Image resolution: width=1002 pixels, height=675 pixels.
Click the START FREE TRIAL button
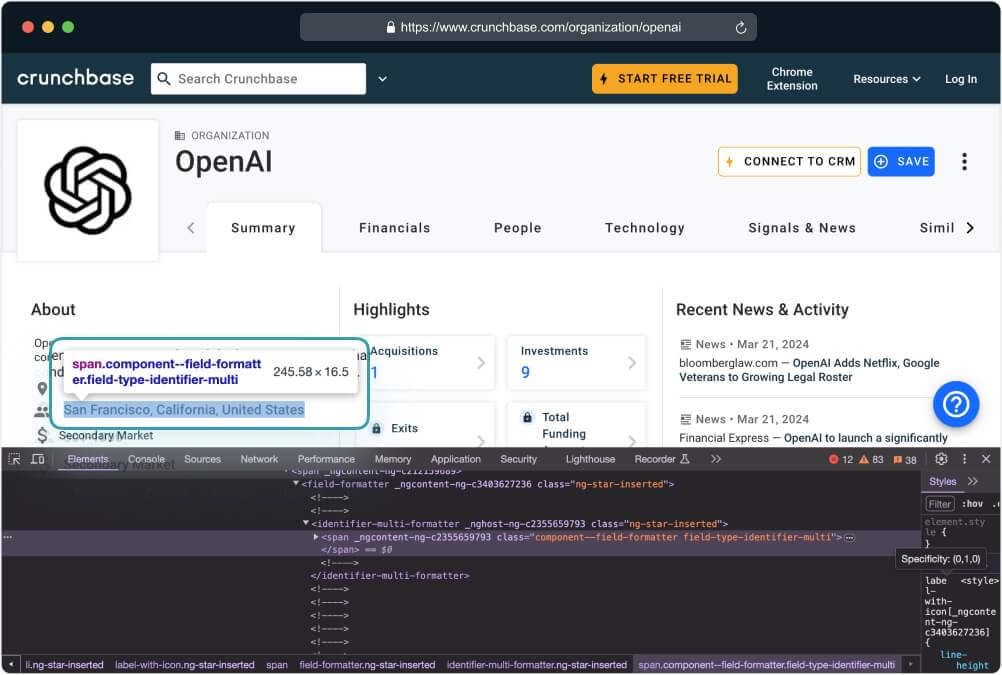pos(664,79)
